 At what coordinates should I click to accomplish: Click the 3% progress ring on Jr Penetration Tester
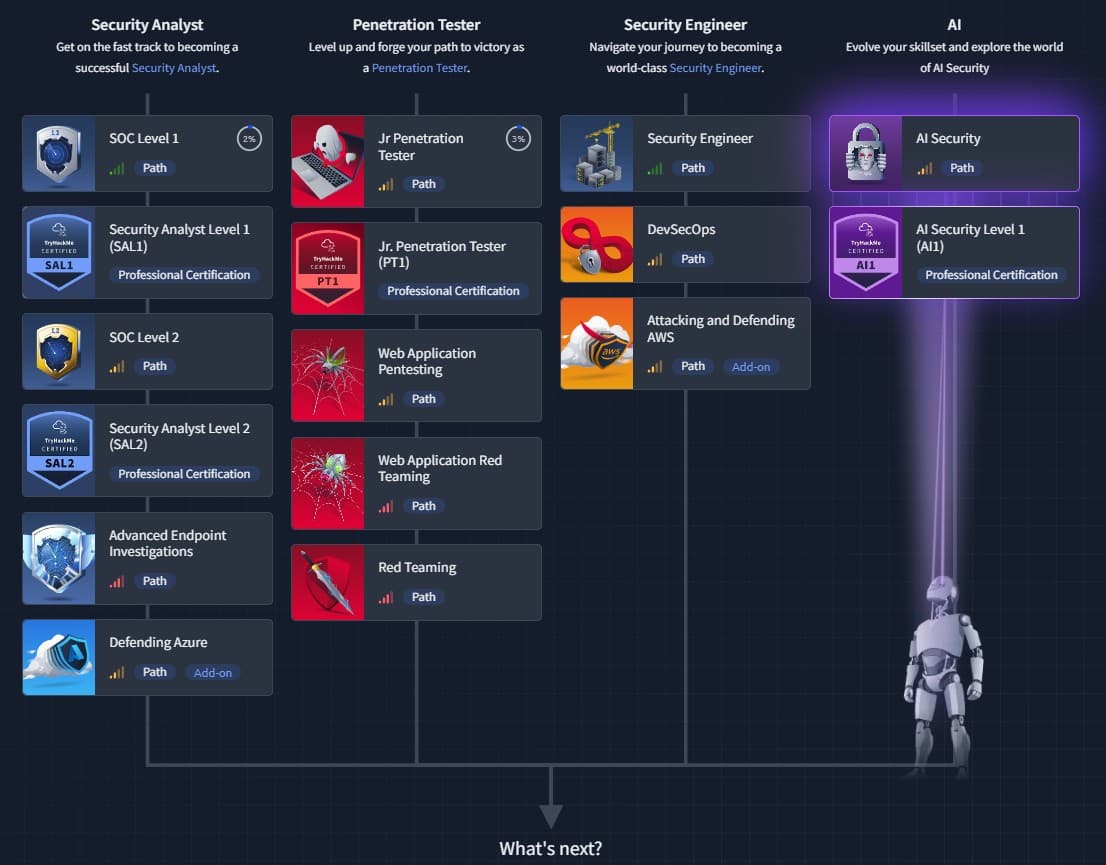tap(518, 139)
